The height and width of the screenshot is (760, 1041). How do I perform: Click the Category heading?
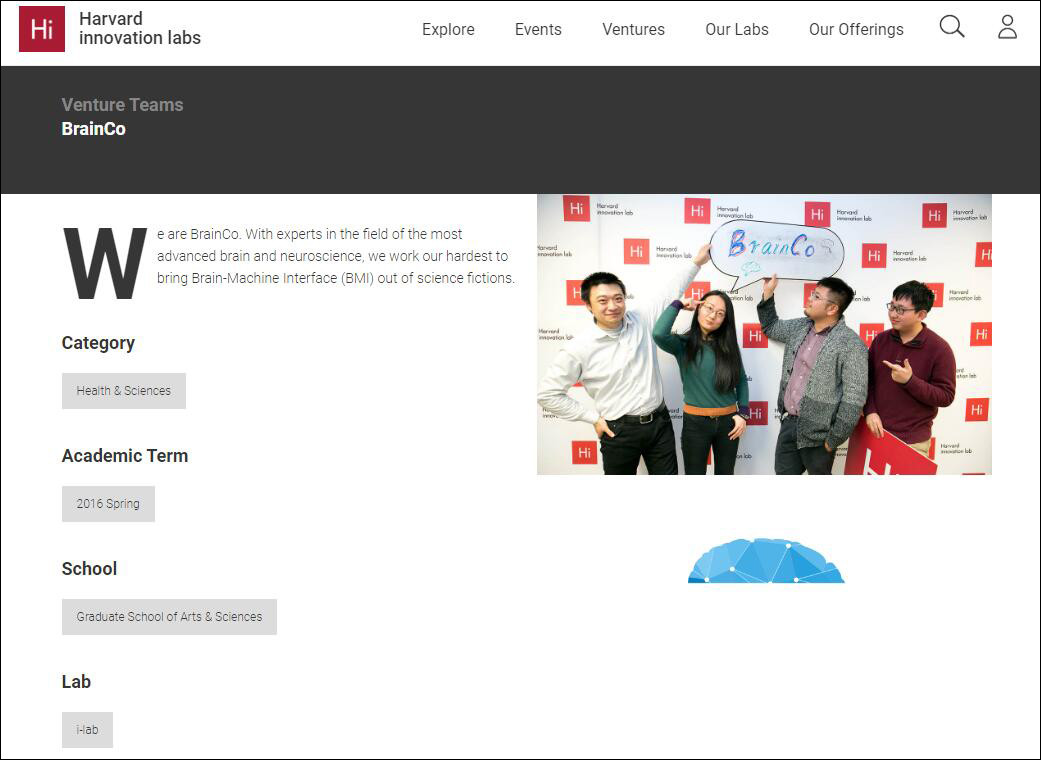[x=98, y=343]
